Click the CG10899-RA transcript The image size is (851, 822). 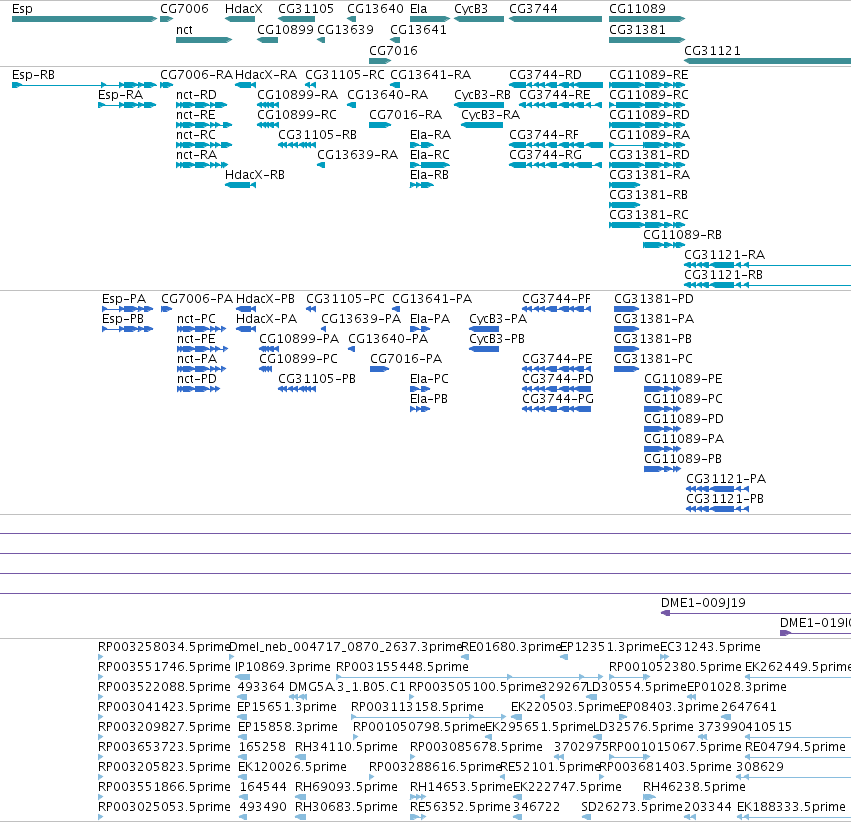(x=268, y=105)
